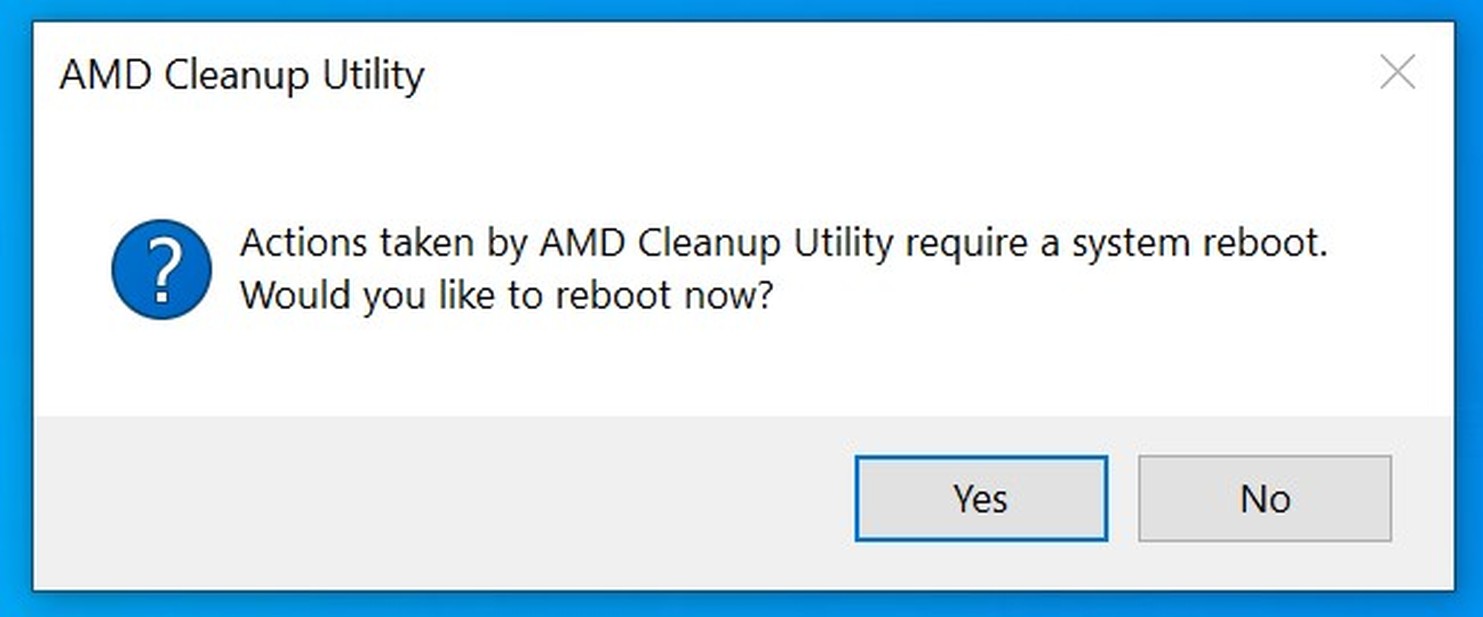Close the AMD Cleanup Utility dialog
1483x617 pixels.
1397,73
